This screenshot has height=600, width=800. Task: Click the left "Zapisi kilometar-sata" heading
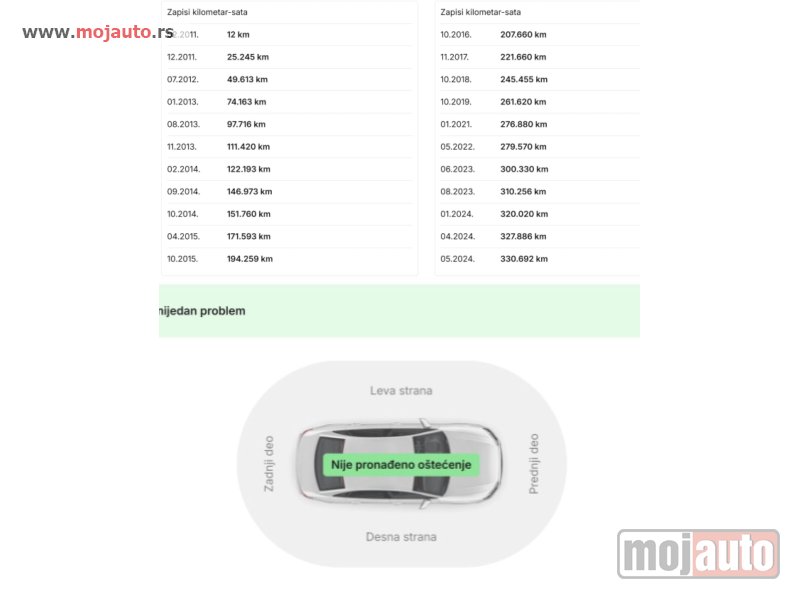coord(207,12)
